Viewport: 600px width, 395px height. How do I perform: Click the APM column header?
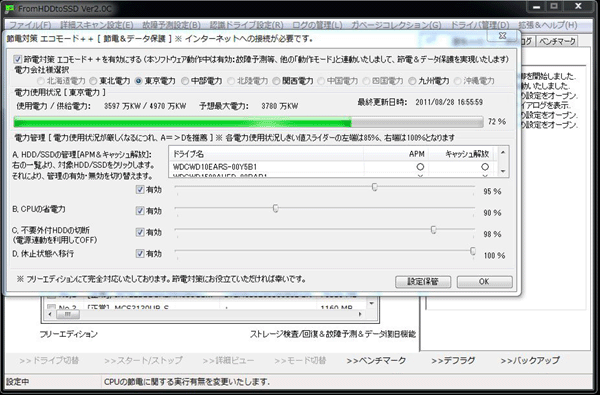click(x=396, y=154)
